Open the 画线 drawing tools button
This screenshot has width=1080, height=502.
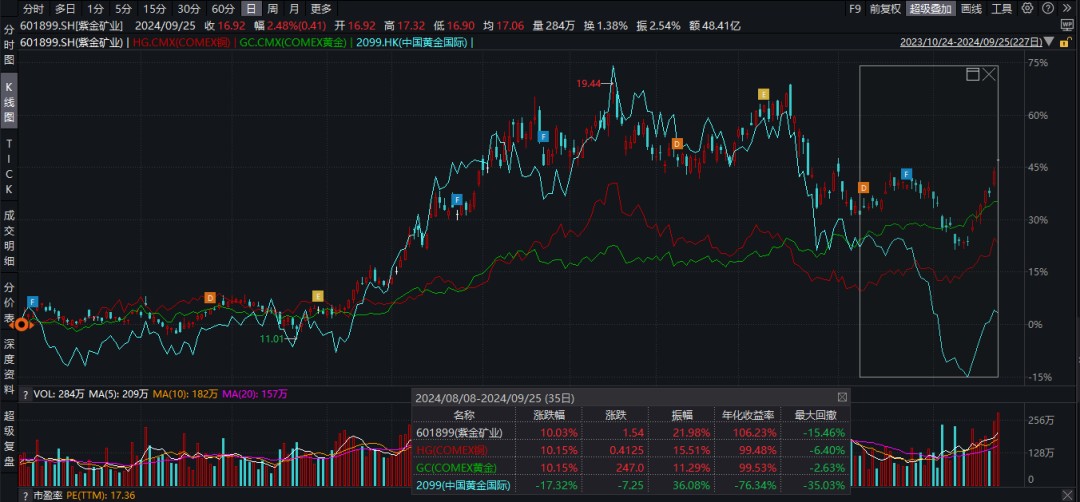click(971, 9)
